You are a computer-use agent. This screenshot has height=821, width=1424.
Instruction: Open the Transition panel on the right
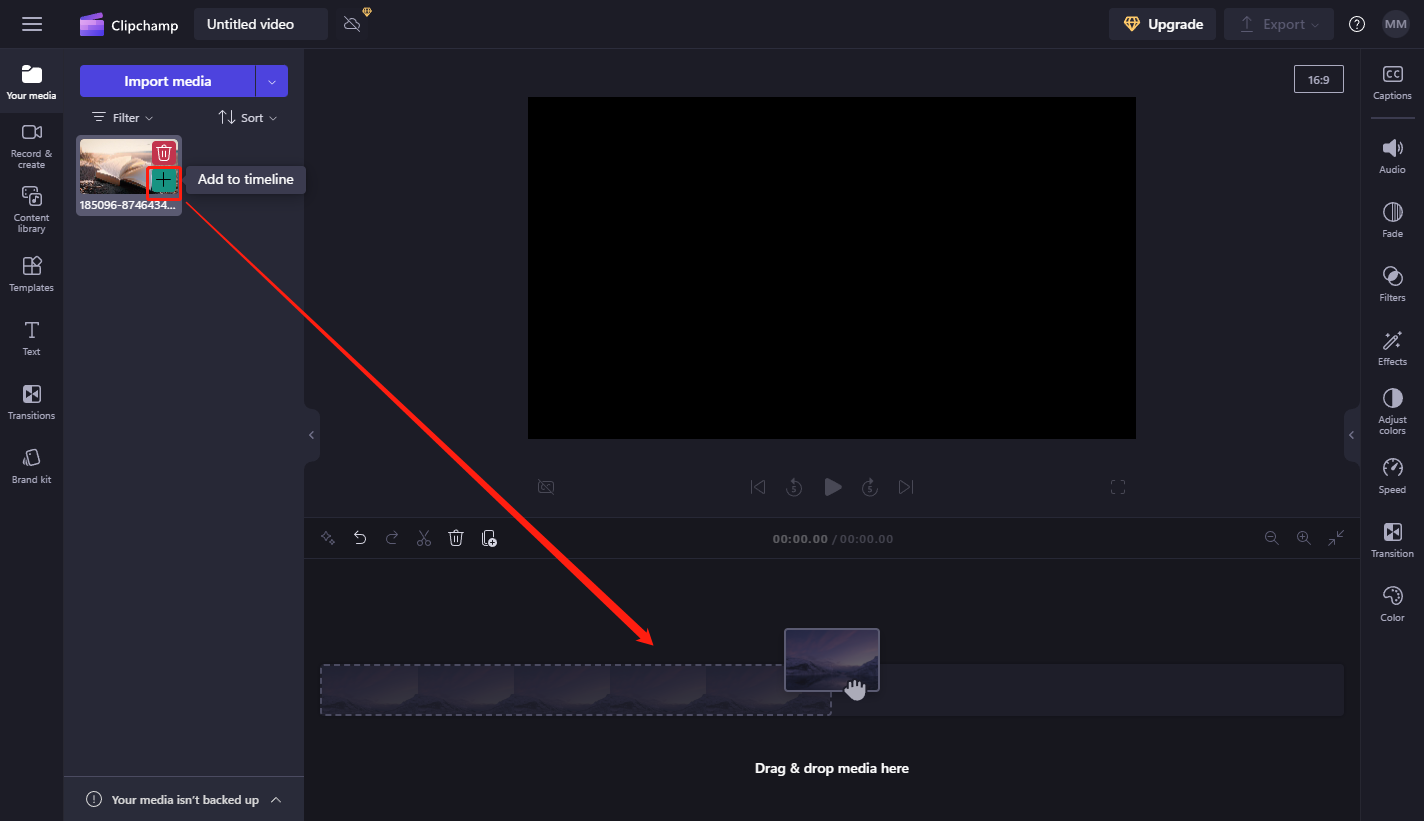(x=1392, y=540)
